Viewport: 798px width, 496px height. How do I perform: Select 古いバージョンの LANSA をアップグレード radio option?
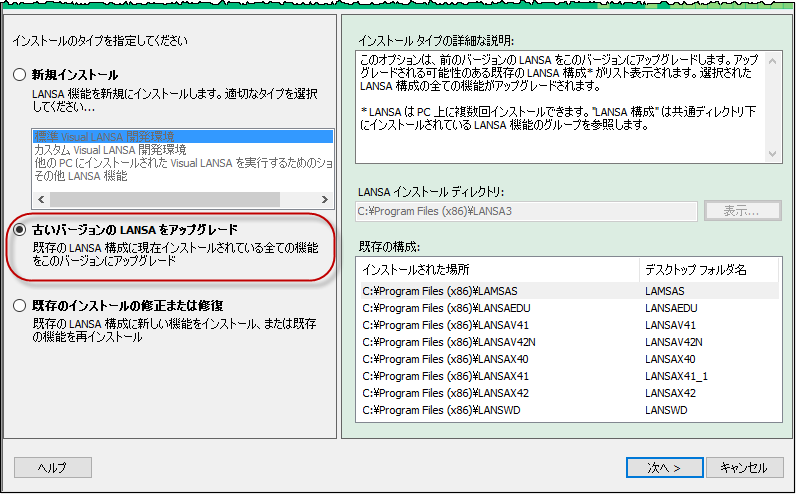19,230
